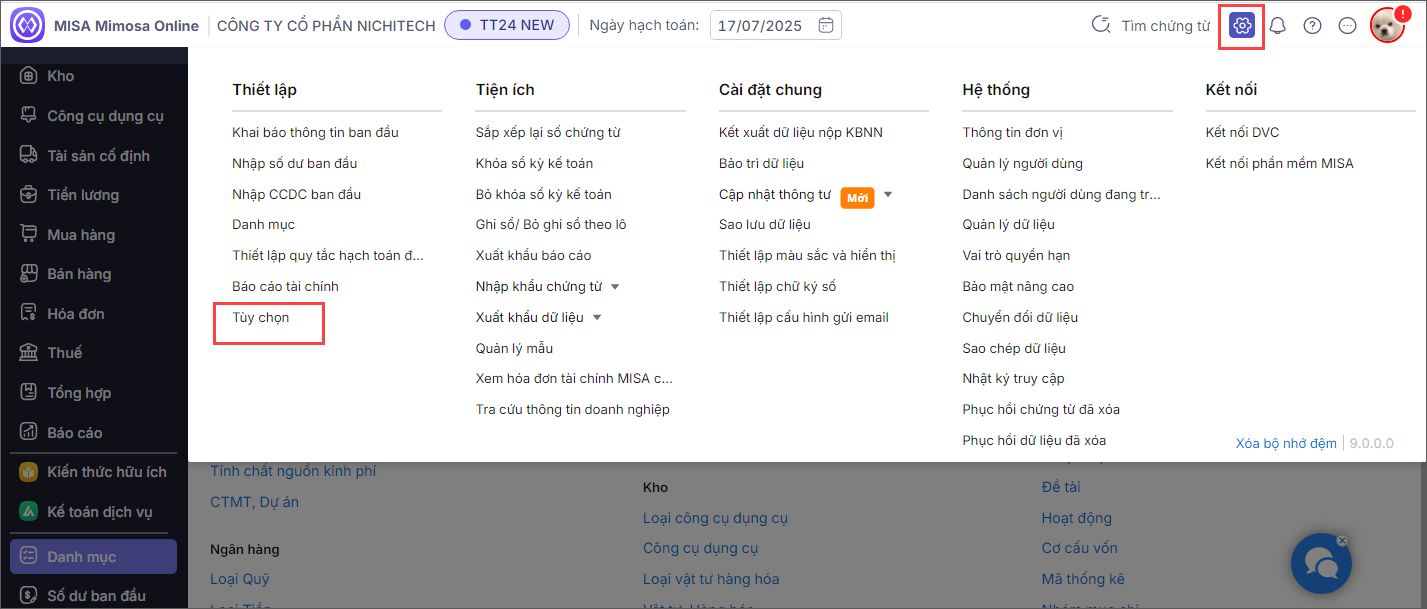Image resolution: width=1427 pixels, height=609 pixels.
Task: Open Tài sản cố định sidebar icon
Action: [29, 155]
